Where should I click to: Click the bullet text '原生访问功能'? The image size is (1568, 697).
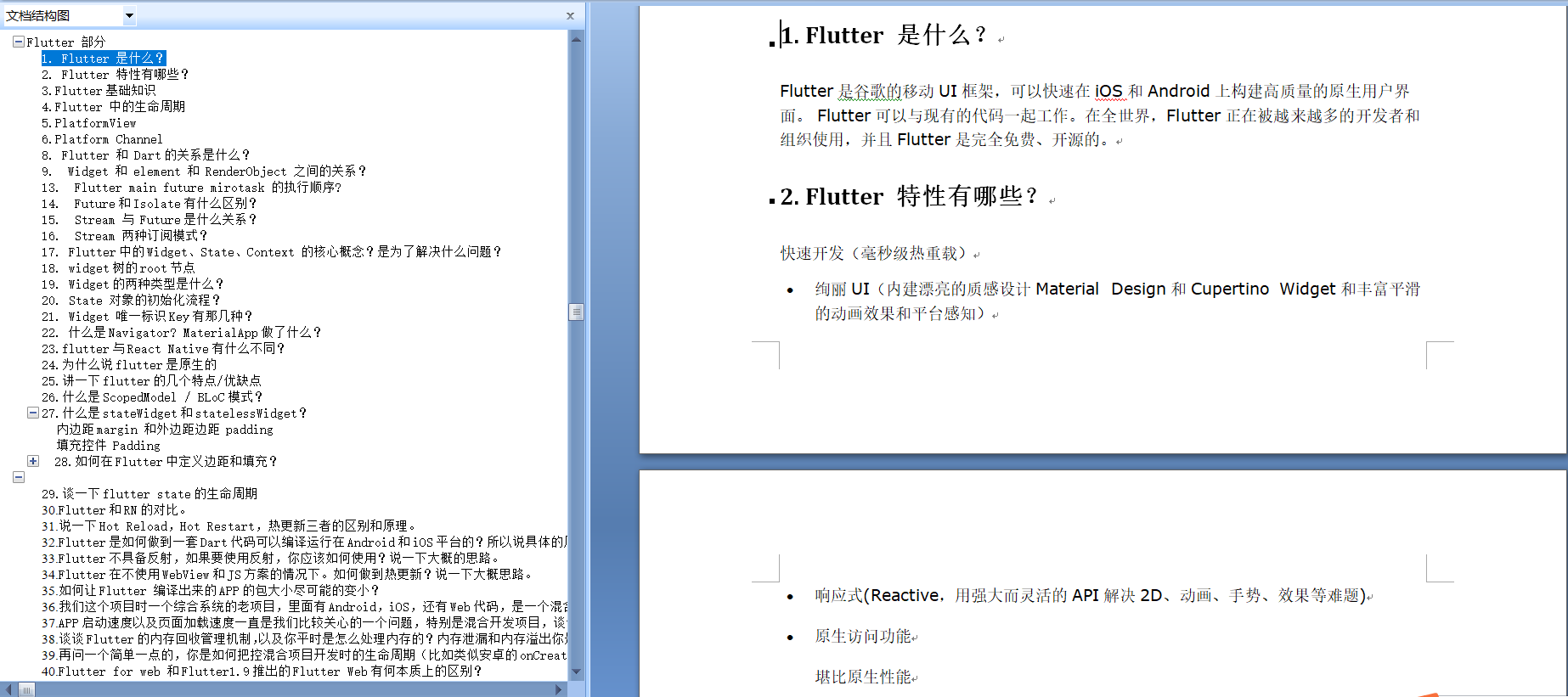click(x=863, y=636)
